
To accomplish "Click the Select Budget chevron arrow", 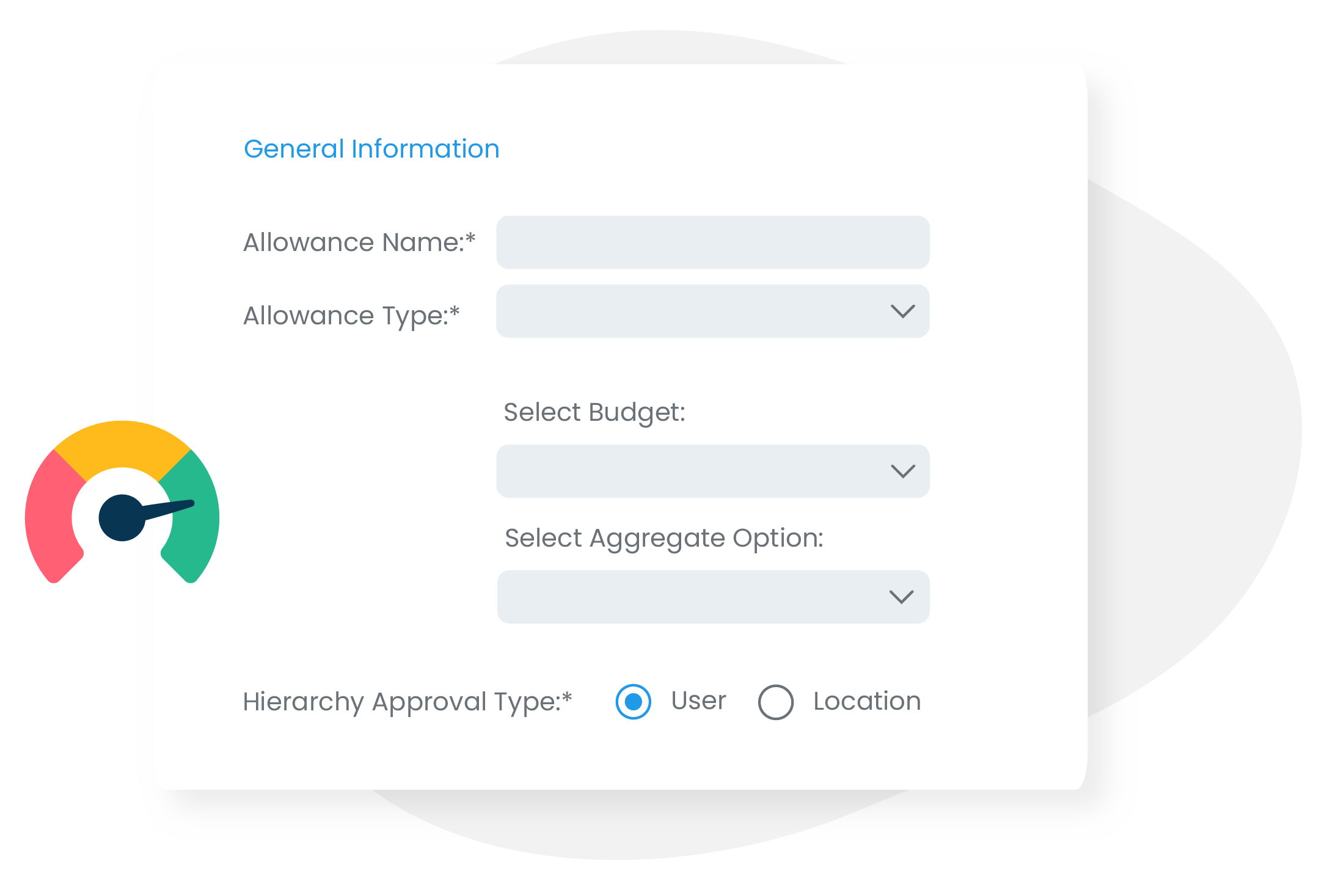I will click(902, 472).
